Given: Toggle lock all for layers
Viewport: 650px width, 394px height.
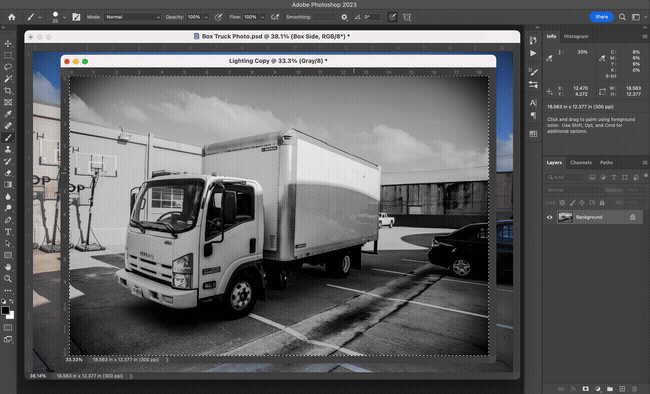Looking at the screenshot, I should (x=602, y=203).
